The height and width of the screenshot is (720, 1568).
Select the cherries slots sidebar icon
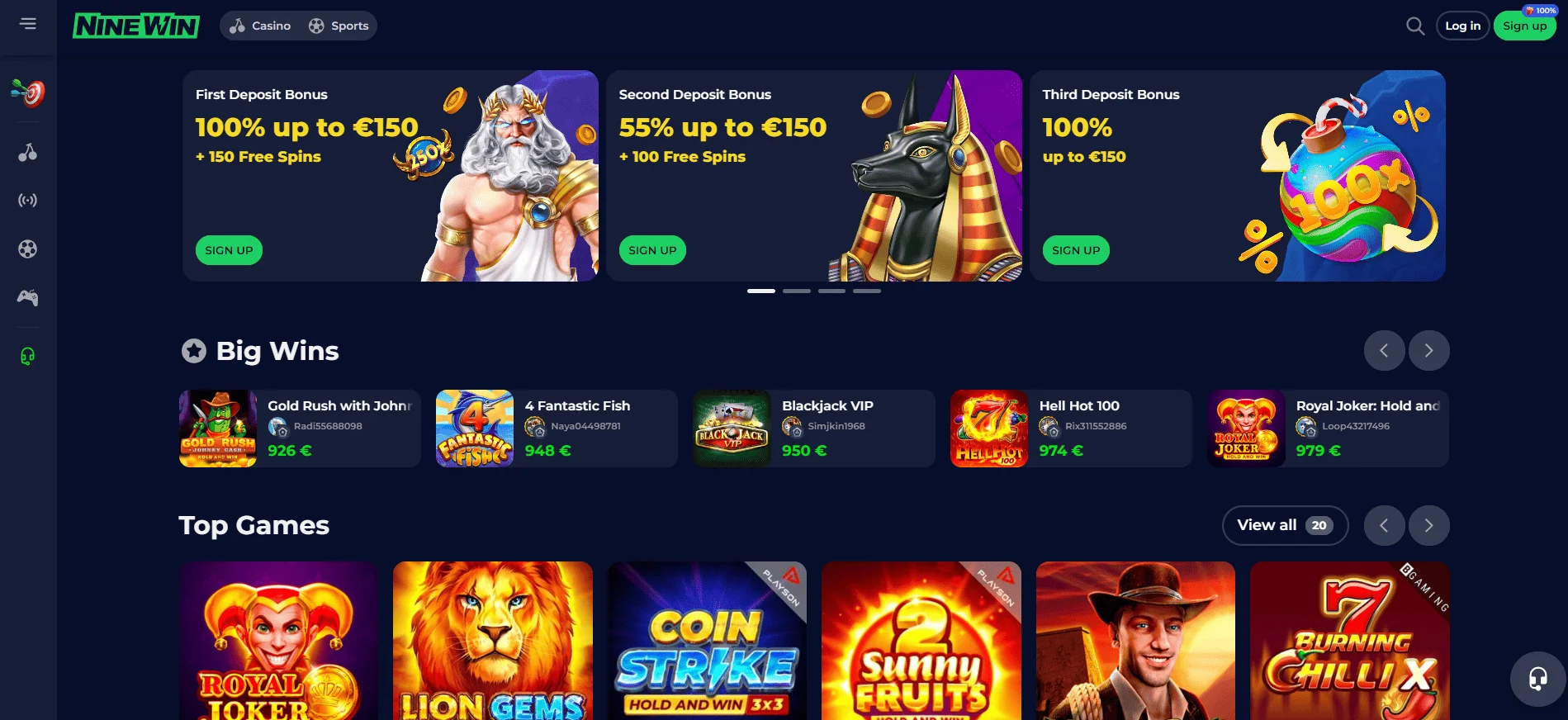point(28,153)
